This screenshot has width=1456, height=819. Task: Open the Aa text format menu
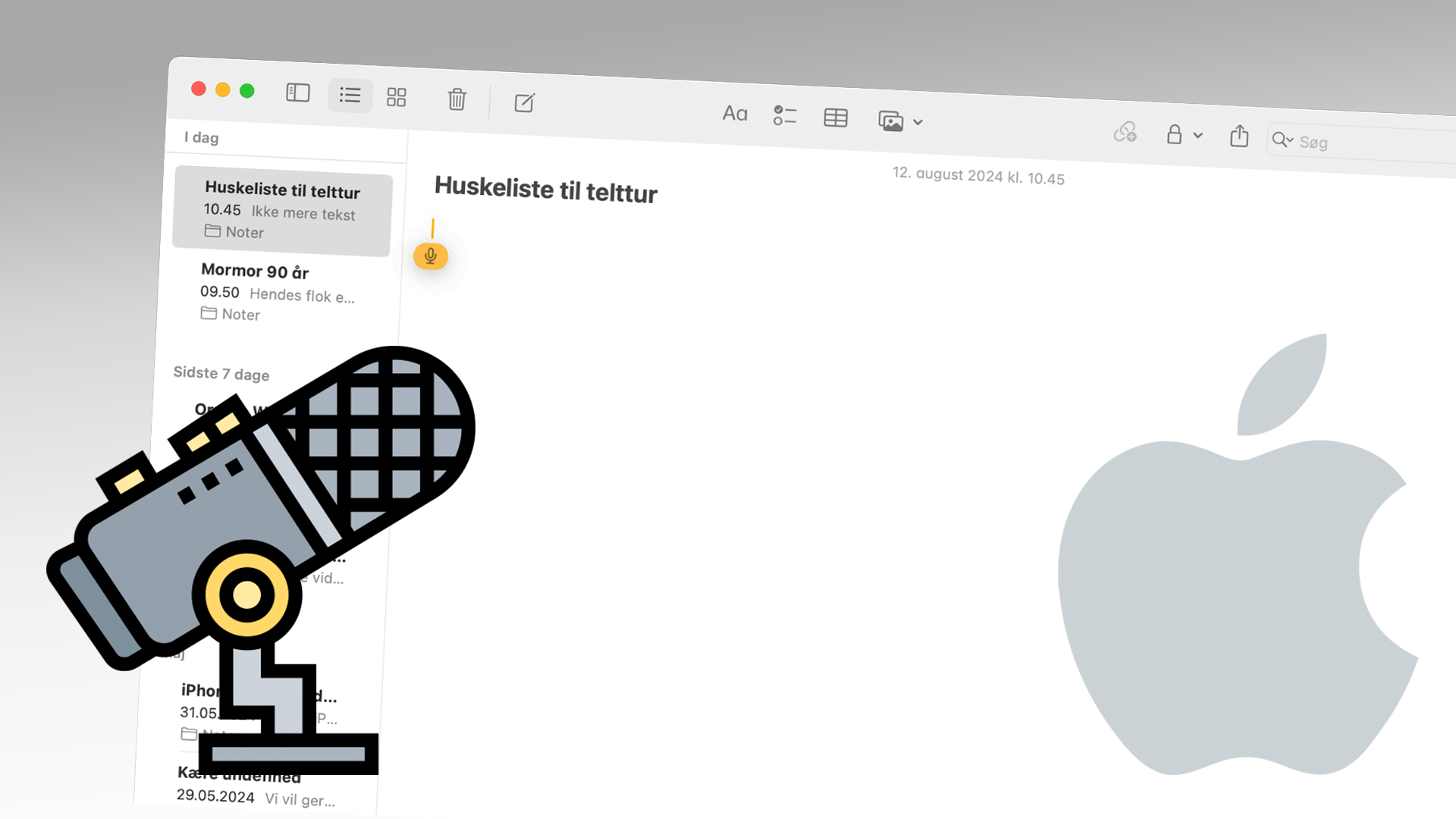click(734, 114)
